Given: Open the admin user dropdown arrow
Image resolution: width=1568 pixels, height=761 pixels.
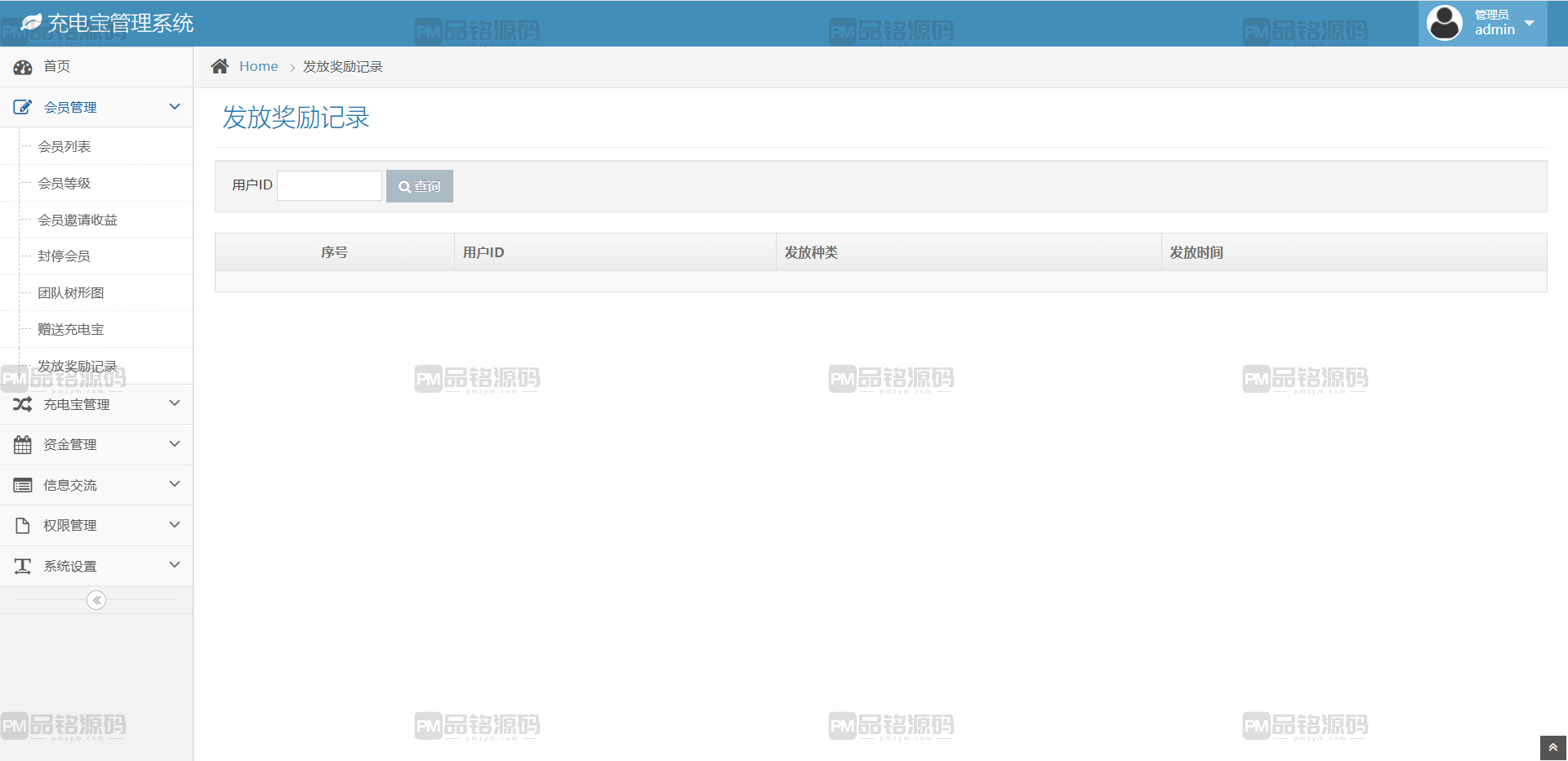Looking at the screenshot, I should tap(1530, 23).
